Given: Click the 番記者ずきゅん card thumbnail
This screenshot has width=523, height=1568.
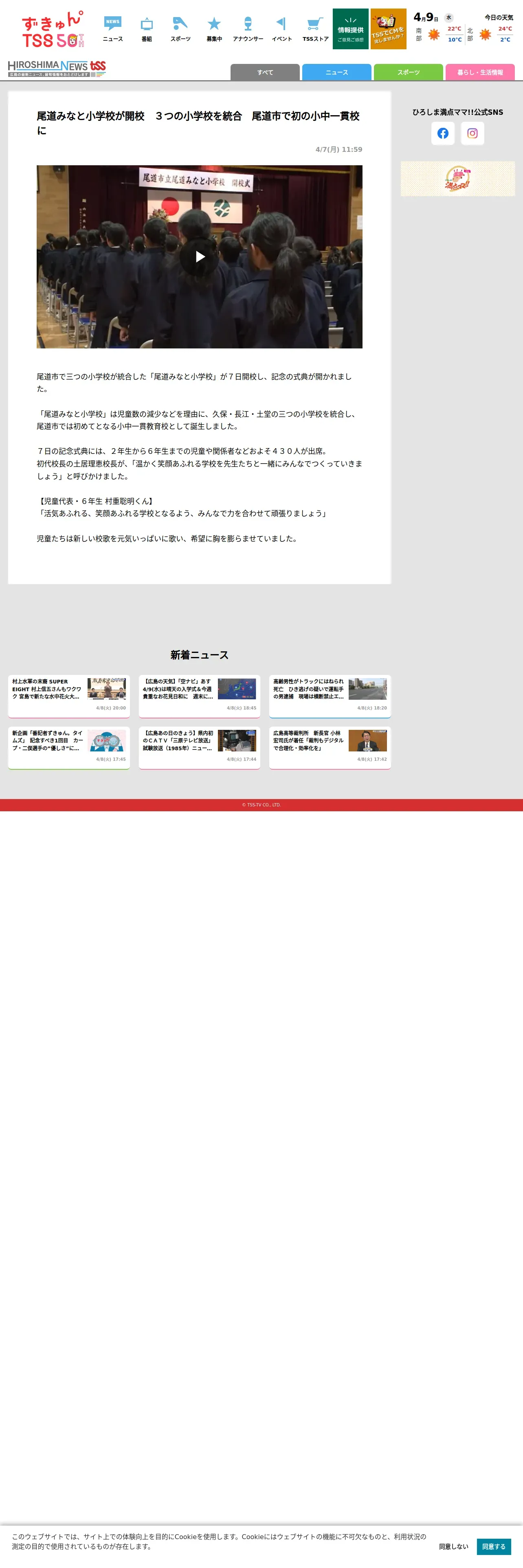Looking at the screenshot, I should coord(107,741).
